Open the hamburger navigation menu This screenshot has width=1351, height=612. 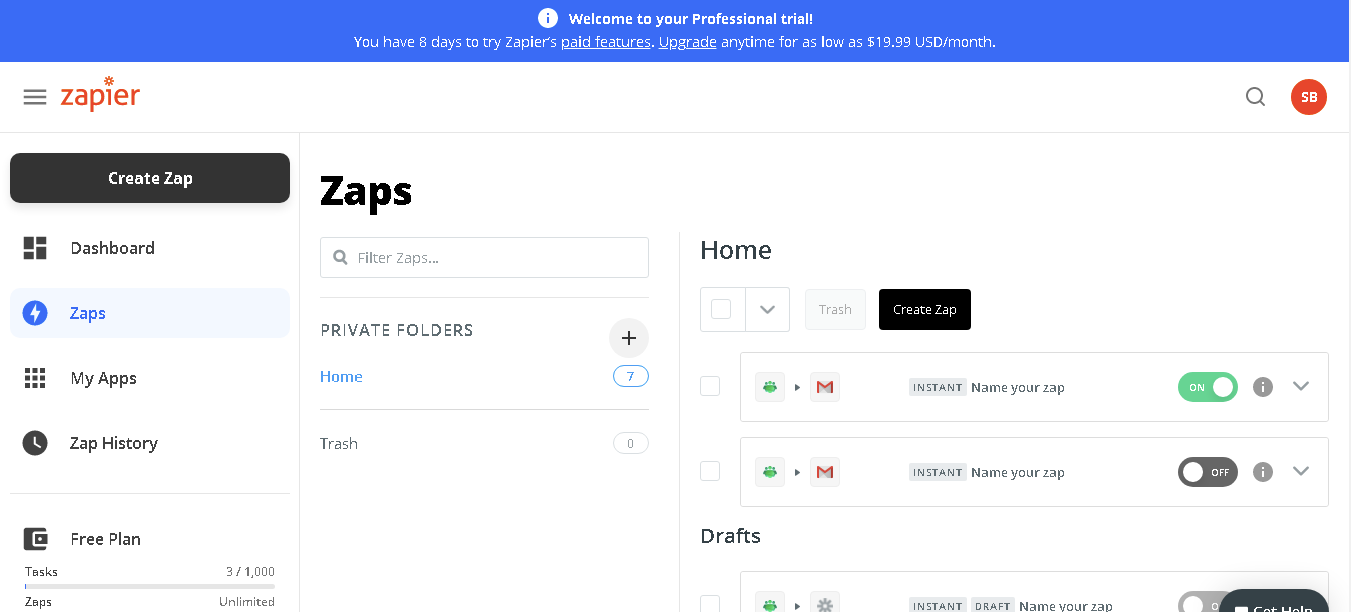point(35,97)
